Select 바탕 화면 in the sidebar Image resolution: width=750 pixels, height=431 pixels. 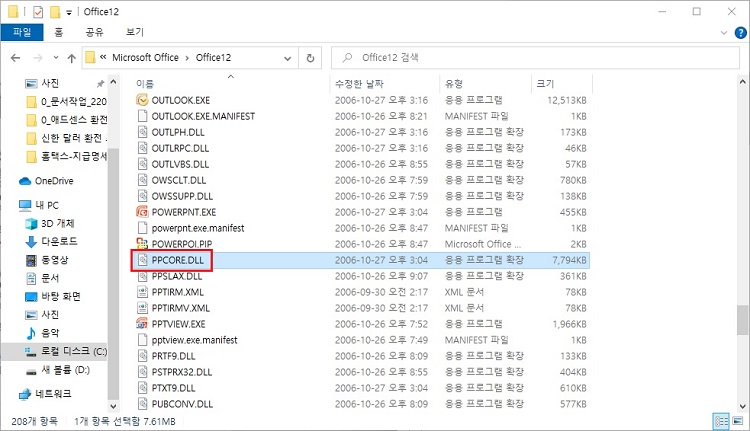click(x=53, y=296)
